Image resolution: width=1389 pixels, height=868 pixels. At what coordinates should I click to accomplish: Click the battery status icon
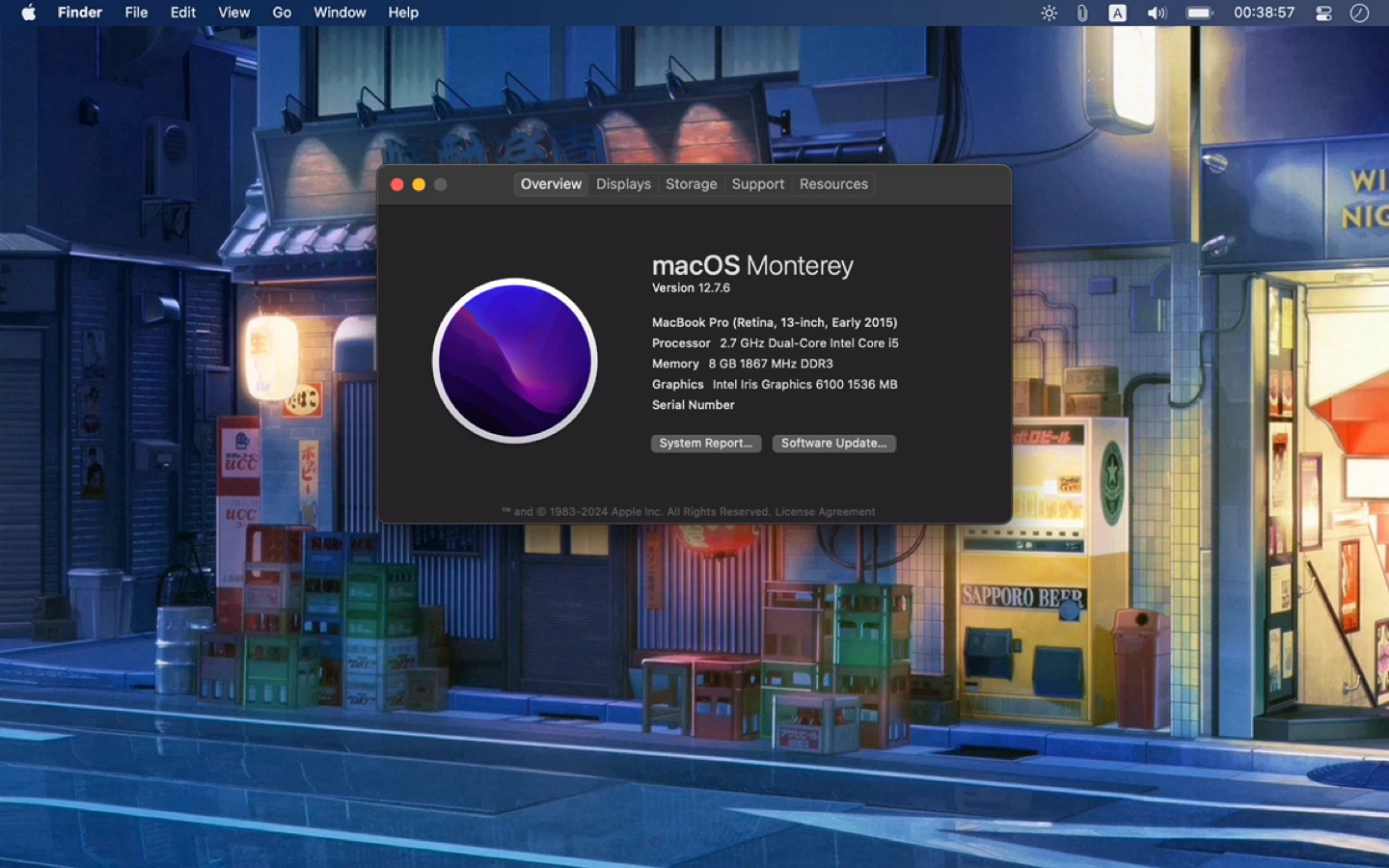(1199, 13)
